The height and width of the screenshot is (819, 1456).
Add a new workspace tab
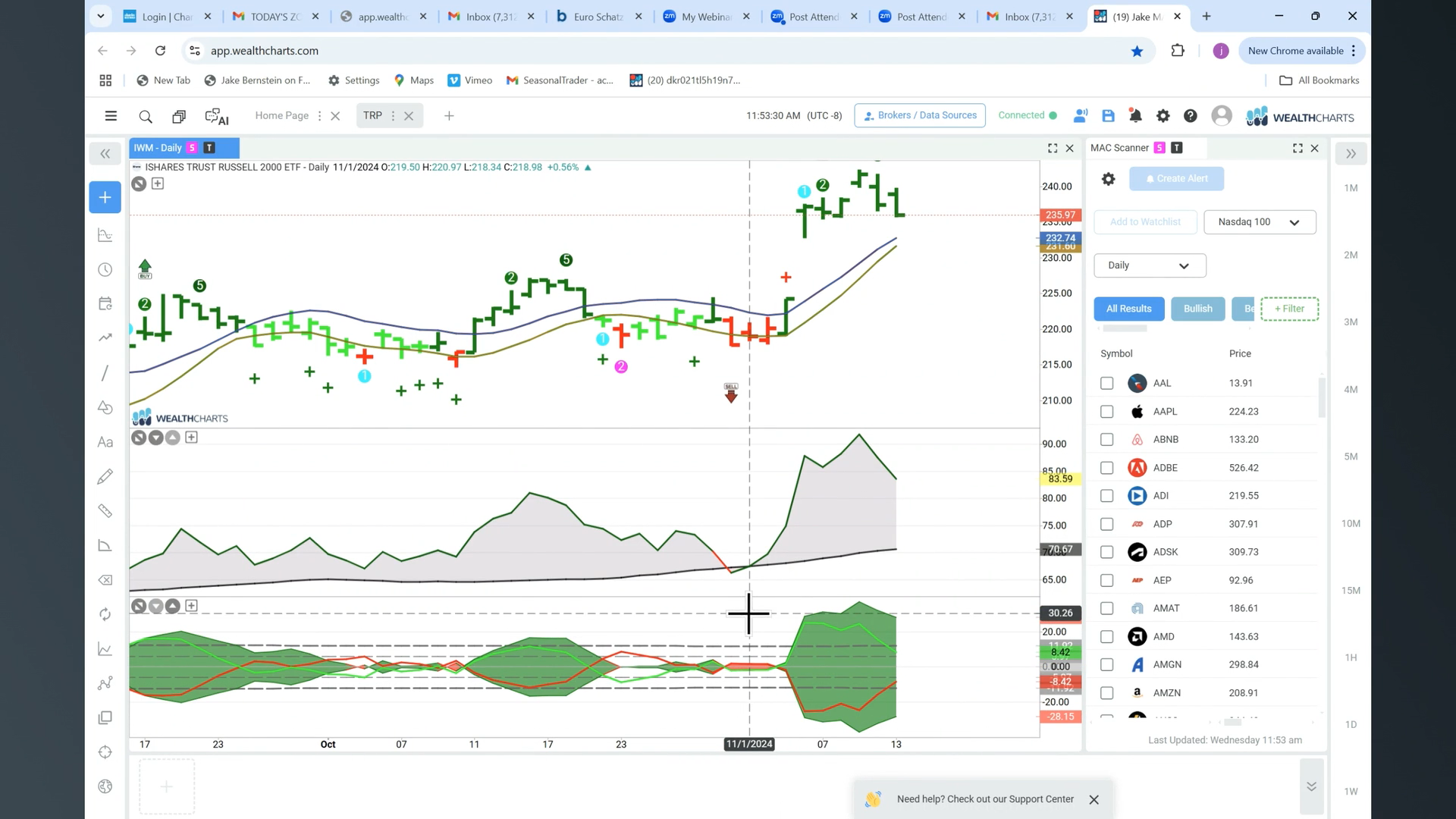449,116
